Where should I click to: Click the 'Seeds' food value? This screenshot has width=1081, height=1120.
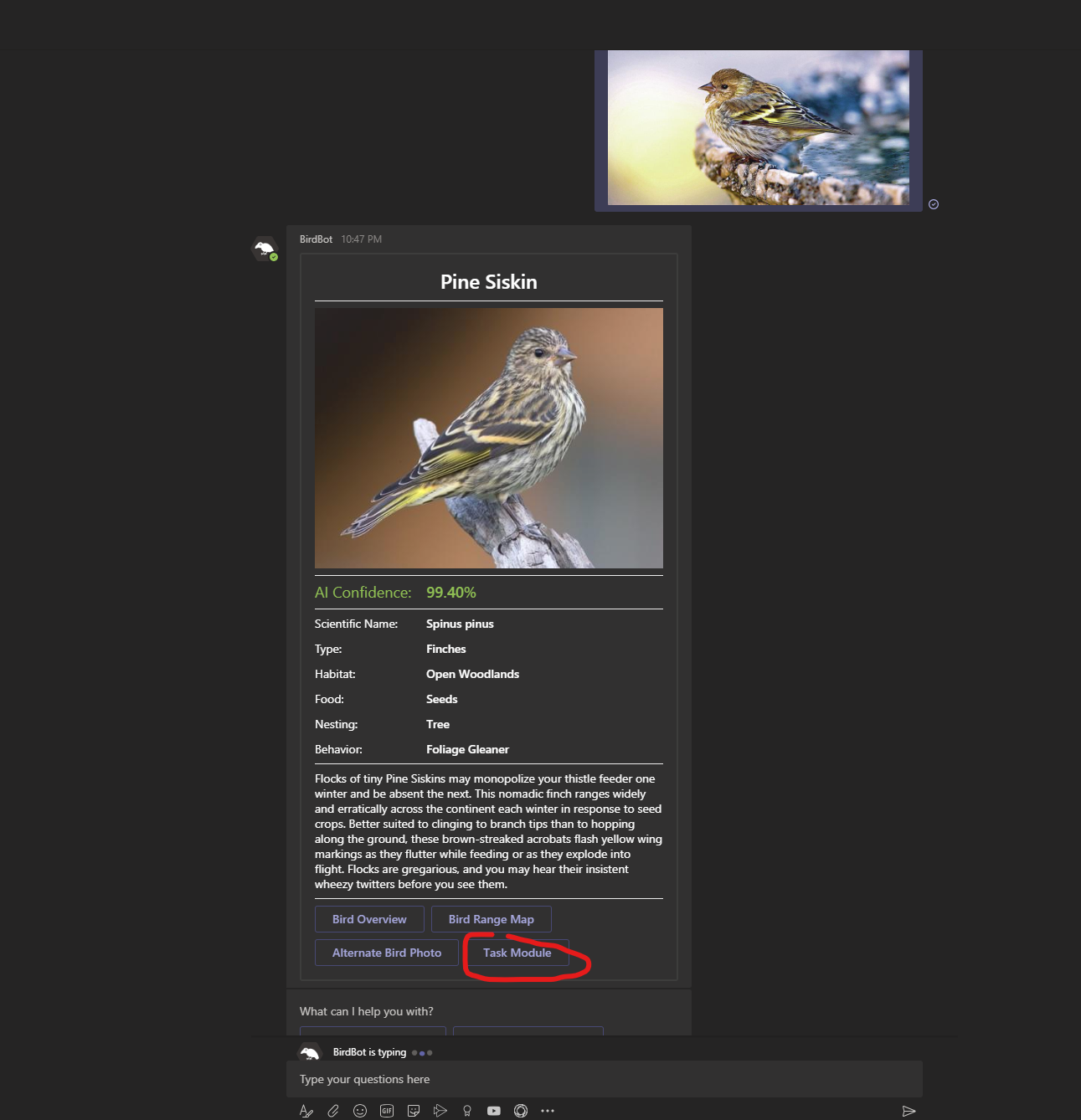click(x=442, y=699)
